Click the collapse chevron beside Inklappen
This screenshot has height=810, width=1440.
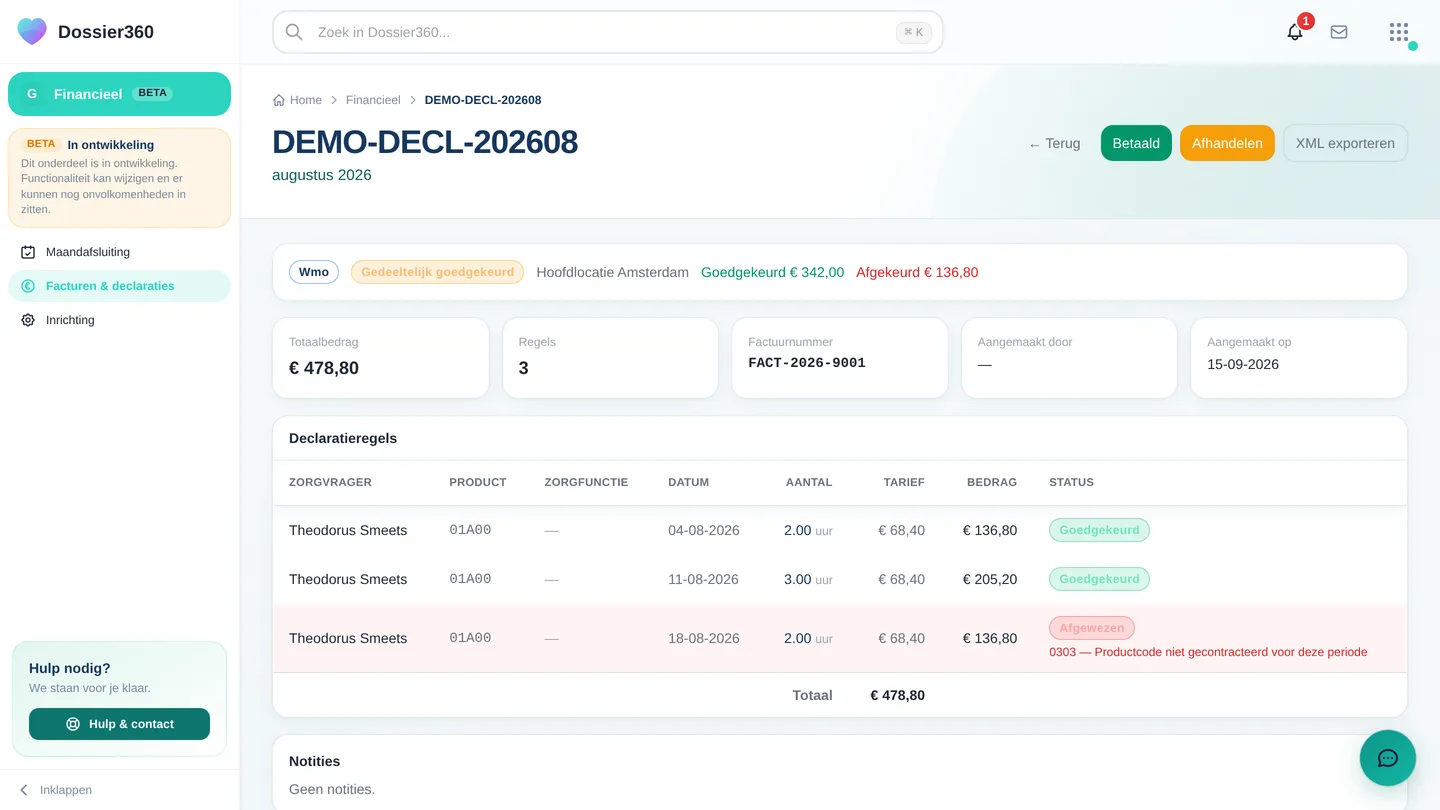24,790
